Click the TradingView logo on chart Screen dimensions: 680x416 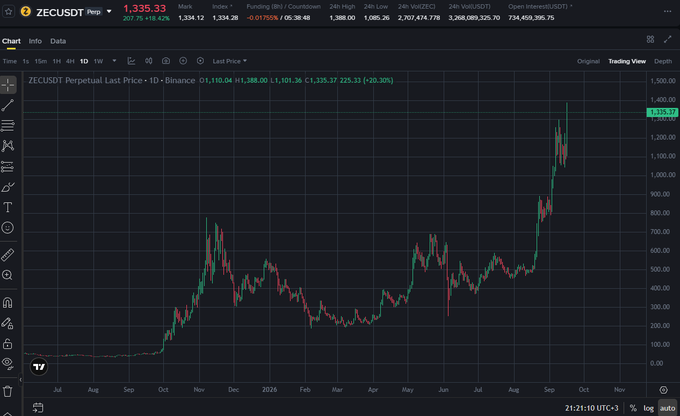pyautogui.click(x=39, y=367)
